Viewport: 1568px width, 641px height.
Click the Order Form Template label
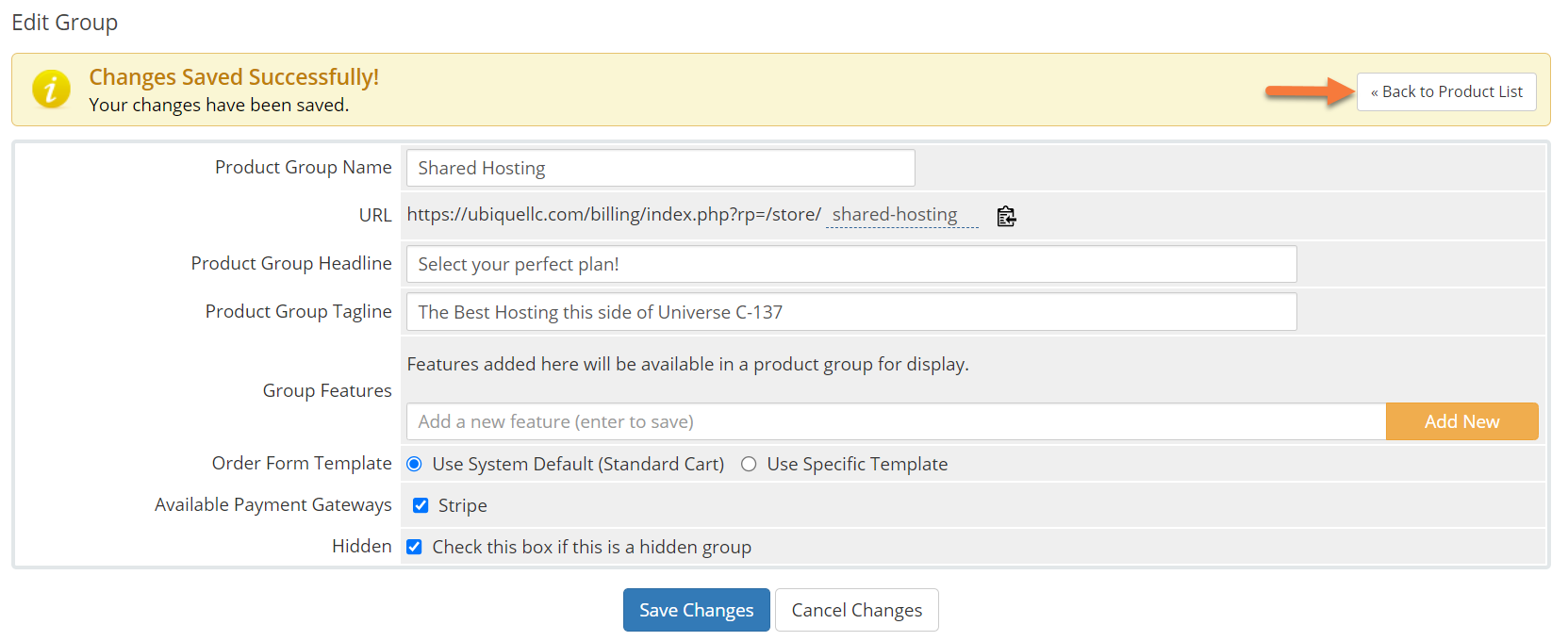click(302, 463)
